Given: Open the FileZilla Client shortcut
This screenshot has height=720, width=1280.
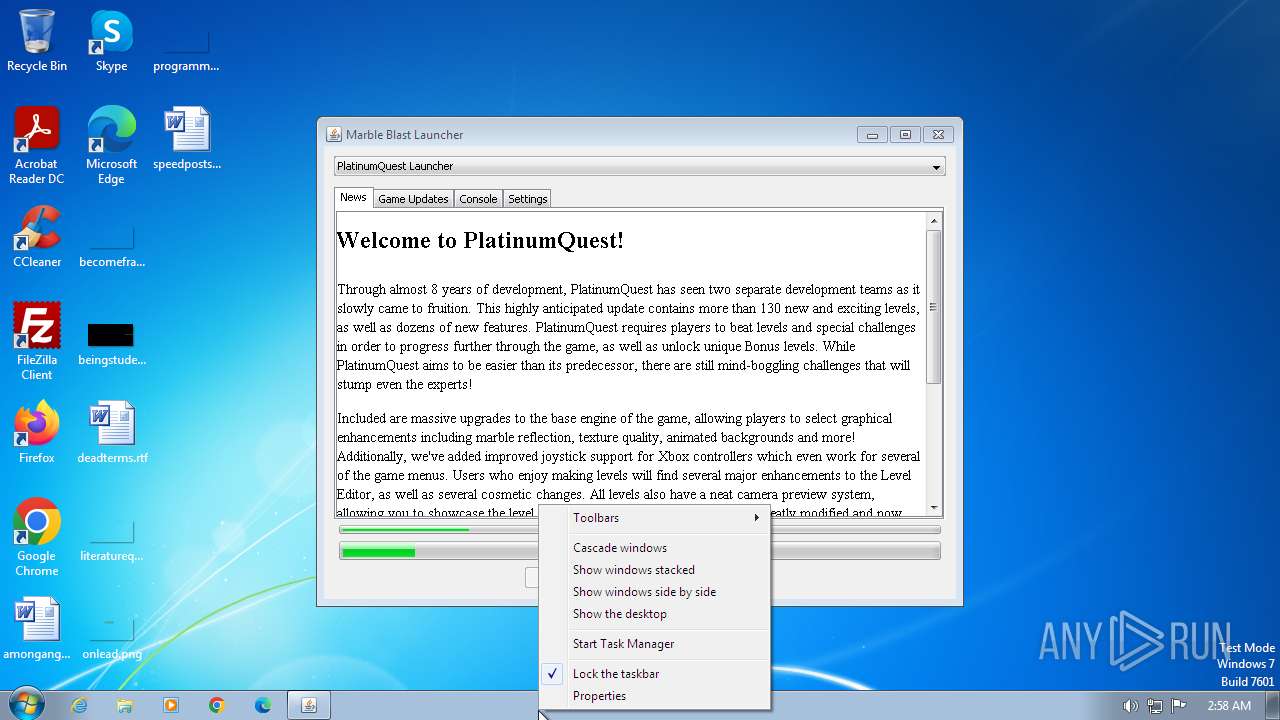Looking at the screenshot, I should pos(37,342).
